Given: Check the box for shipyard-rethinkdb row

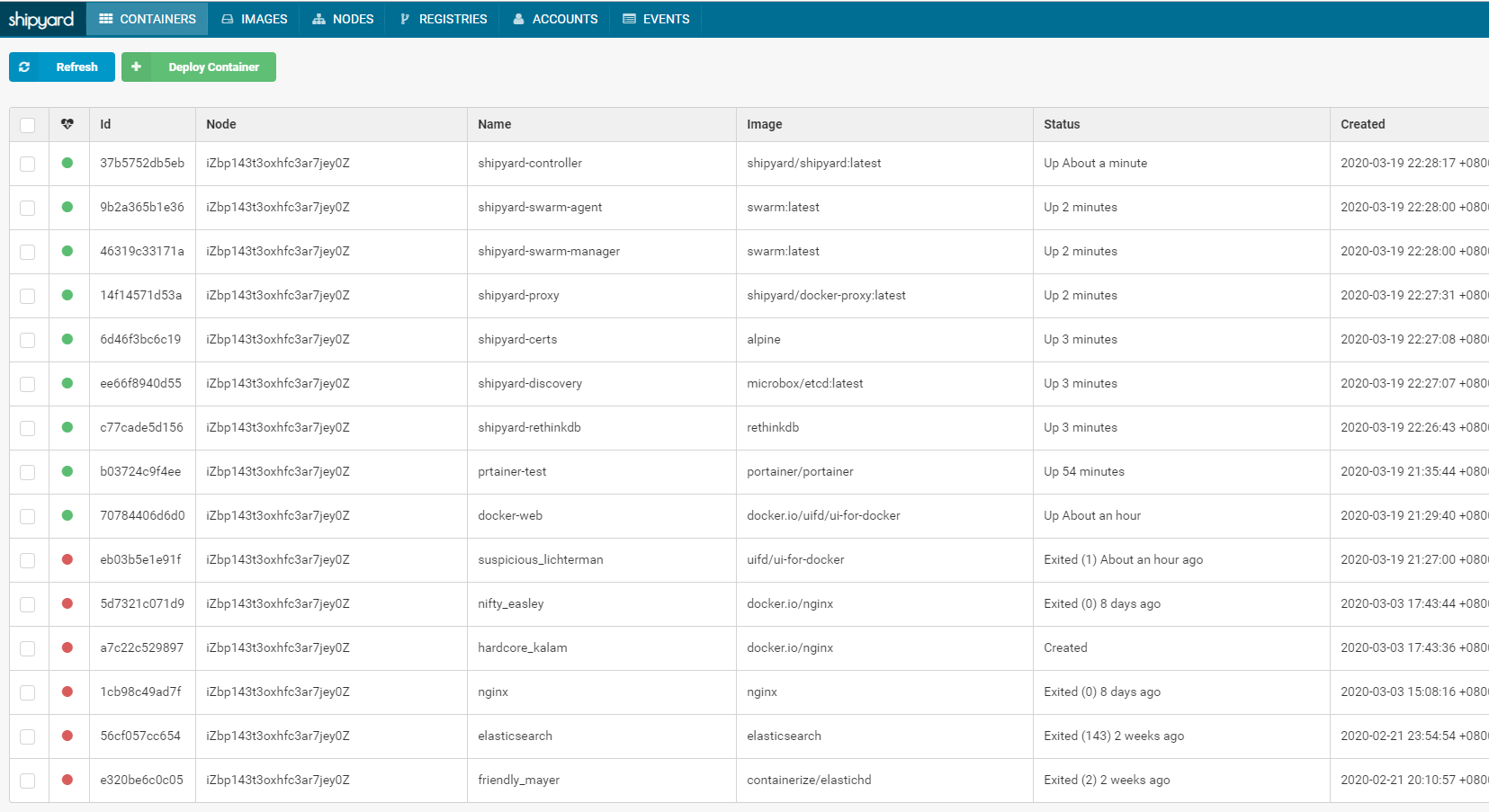Looking at the screenshot, I should point(28,428).
